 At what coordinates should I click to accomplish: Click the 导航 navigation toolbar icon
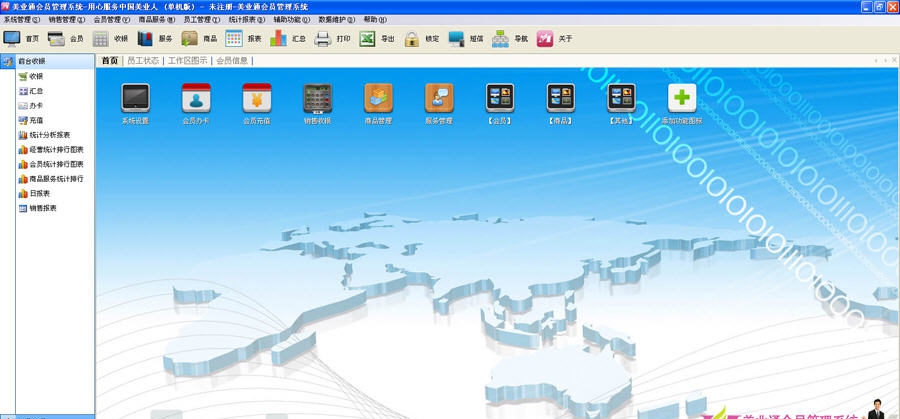coord(500,38)
